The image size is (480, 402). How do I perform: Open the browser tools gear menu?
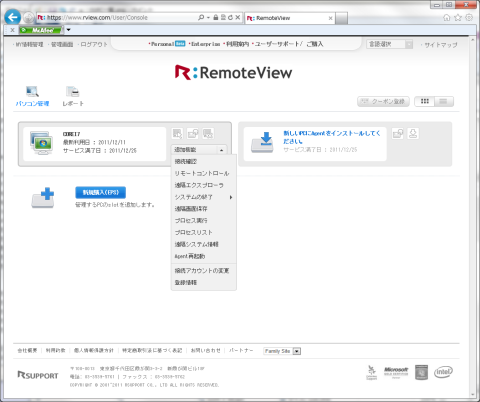coord(469,17)
